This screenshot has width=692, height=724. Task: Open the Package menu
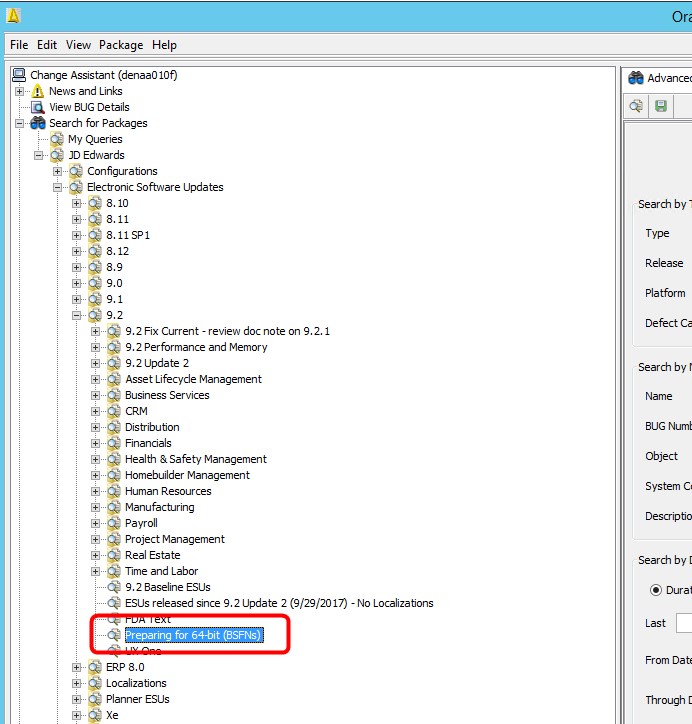[121, 45]
